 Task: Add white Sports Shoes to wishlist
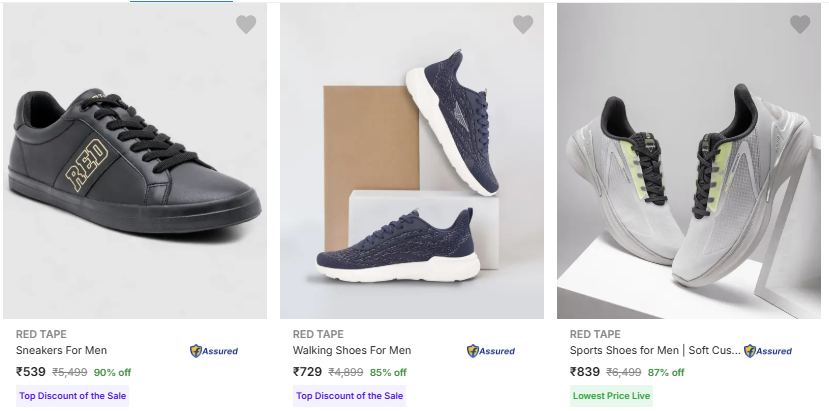tap(800, 25)
